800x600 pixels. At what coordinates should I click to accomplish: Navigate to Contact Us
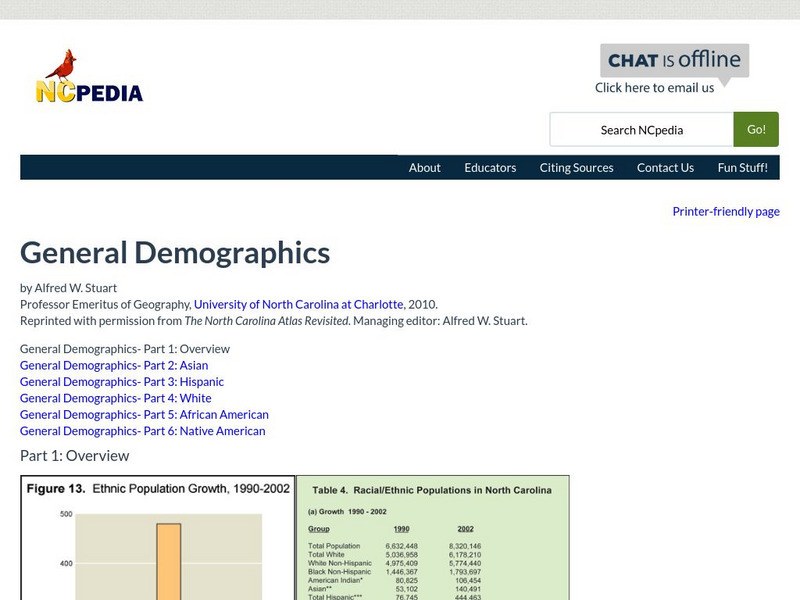(x=665, y=167)
